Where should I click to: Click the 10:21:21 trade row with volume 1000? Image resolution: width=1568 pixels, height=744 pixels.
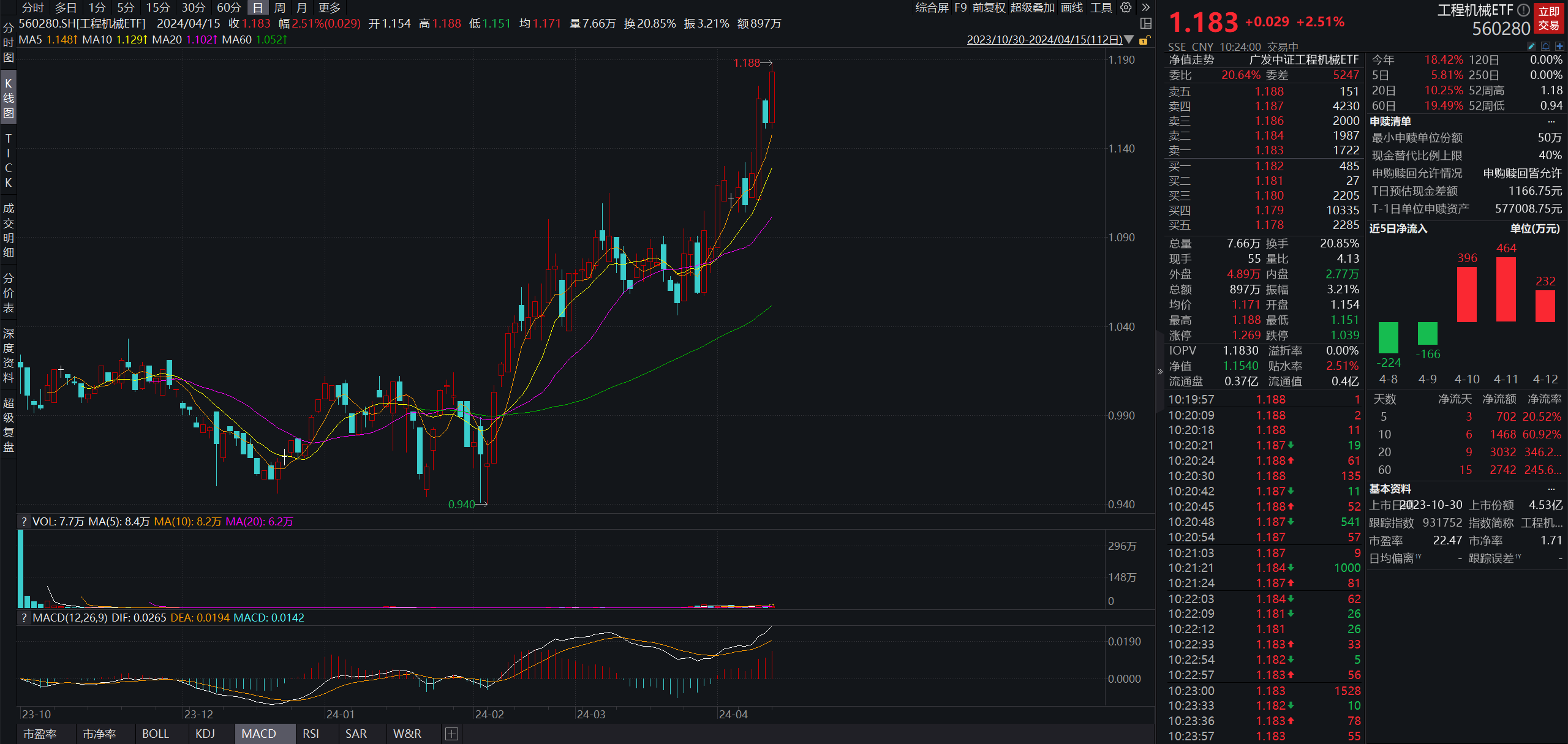pos(1264,568)
